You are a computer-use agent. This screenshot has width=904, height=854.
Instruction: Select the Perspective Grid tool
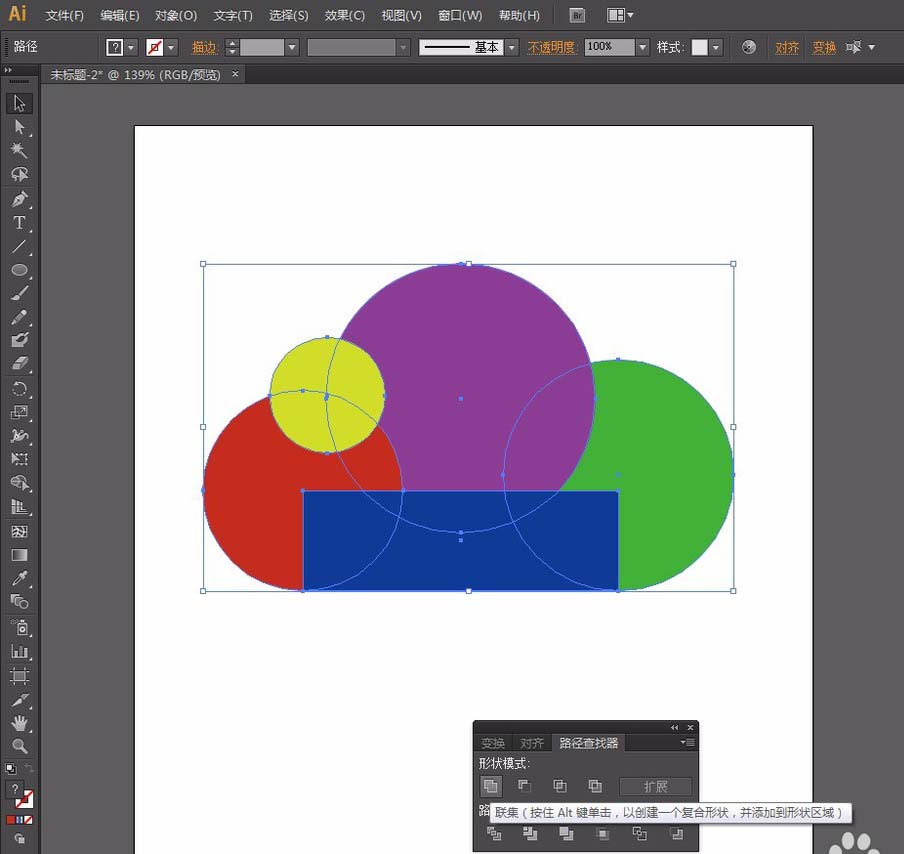pos(20,507)
